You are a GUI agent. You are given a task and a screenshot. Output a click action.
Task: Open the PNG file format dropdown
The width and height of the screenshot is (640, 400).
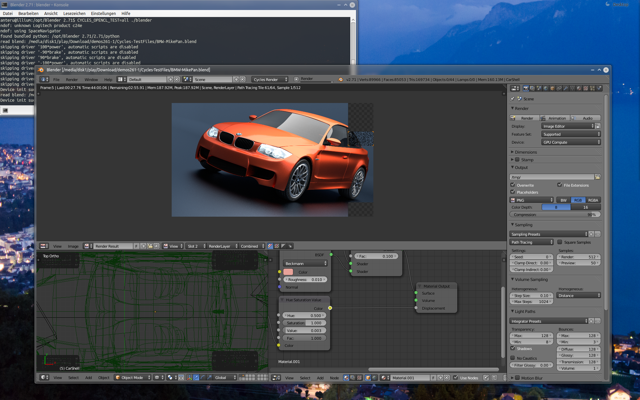[x=531, y=200]
